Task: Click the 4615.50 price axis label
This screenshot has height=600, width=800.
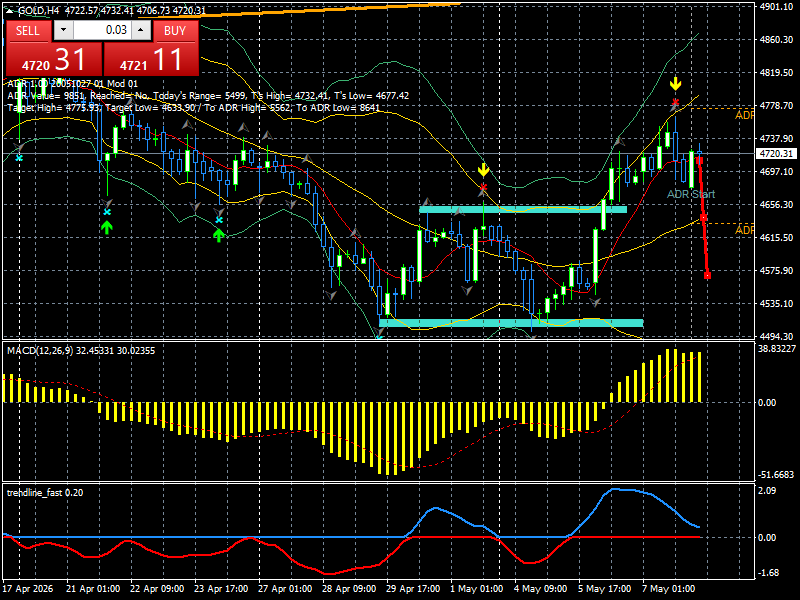Action: click(x=776, y=237)
